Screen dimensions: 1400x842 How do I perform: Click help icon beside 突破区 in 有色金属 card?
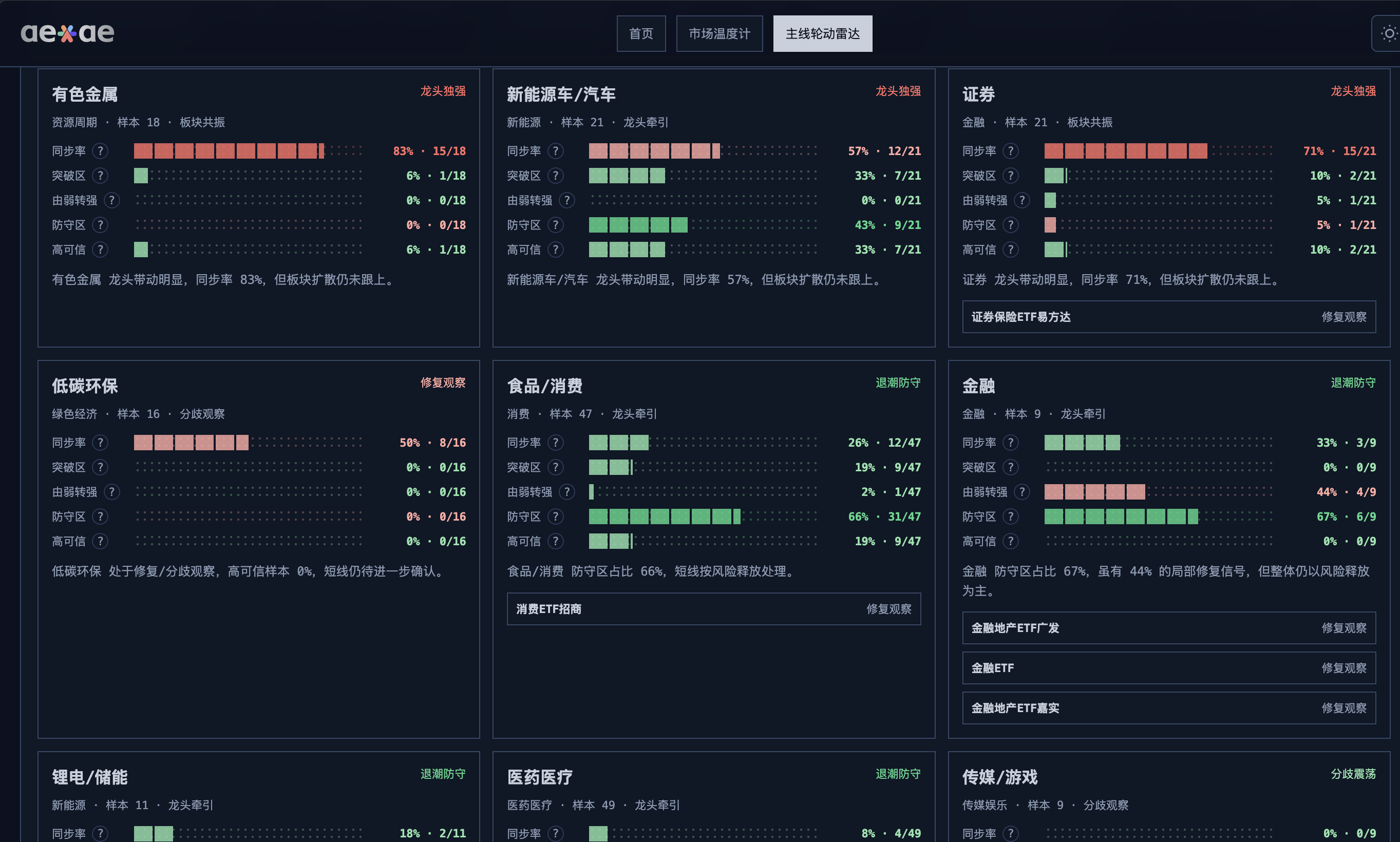tap(101, 175)
